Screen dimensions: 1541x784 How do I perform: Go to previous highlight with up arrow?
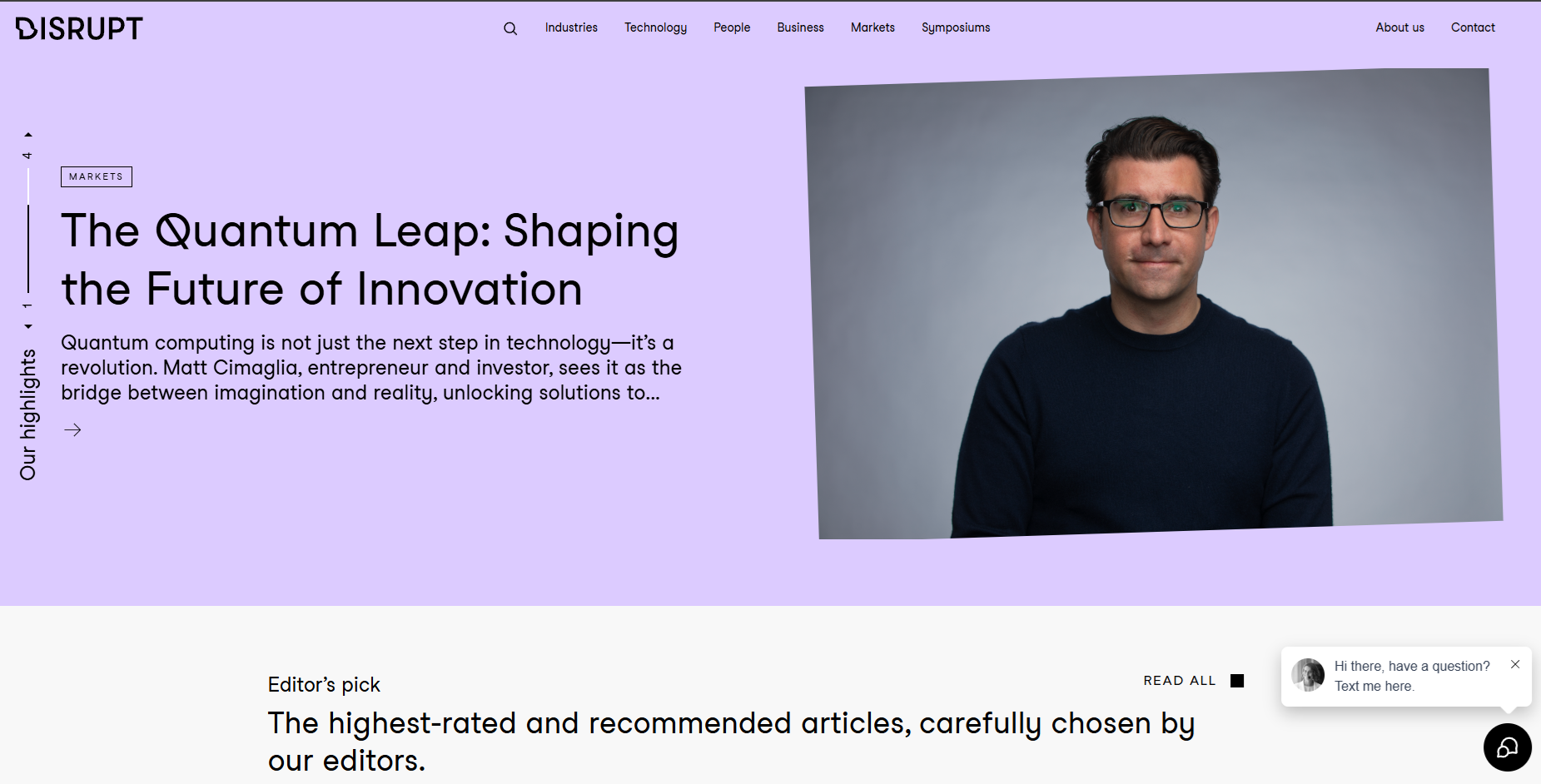tap(28, 134)
